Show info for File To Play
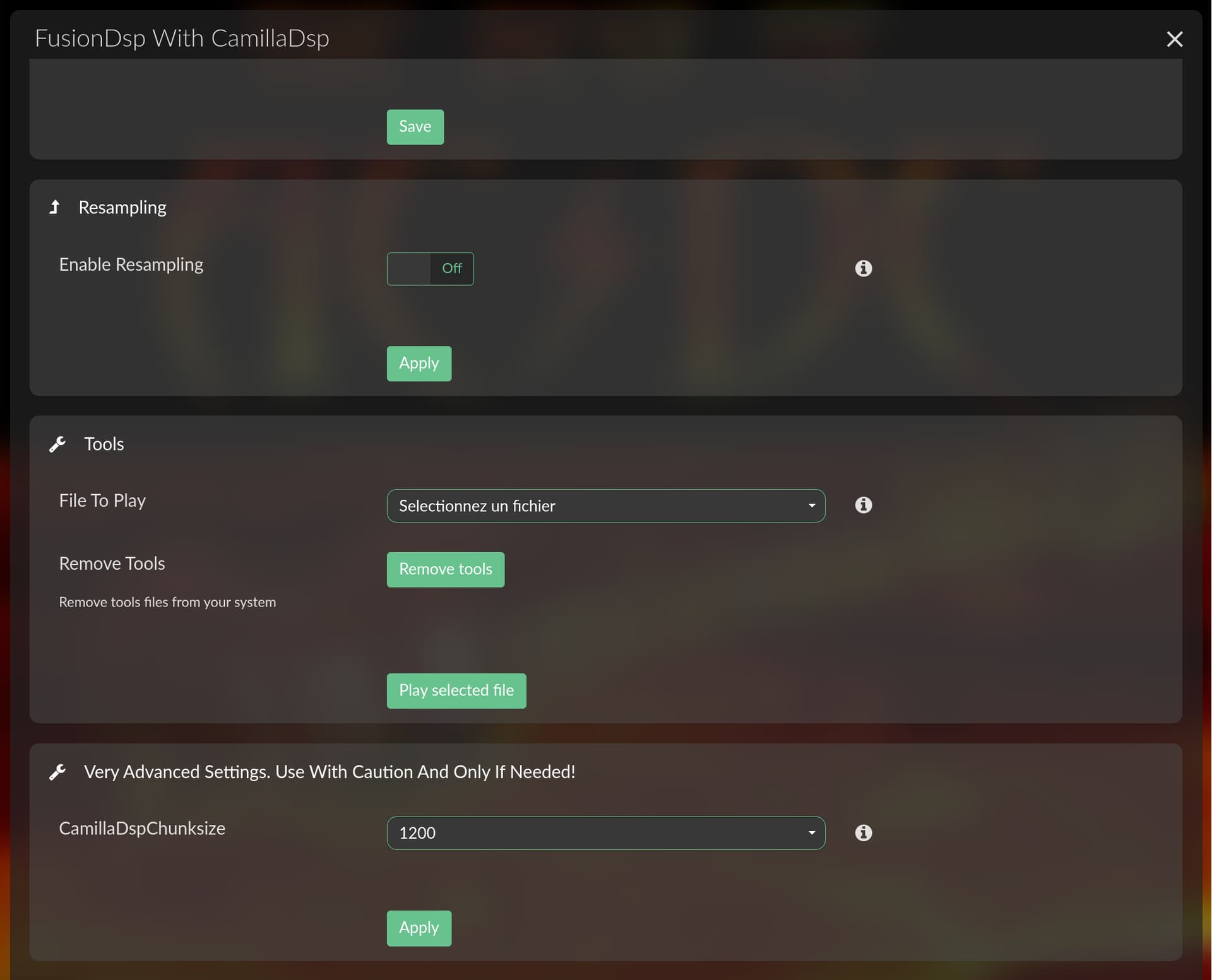1212x980 pixels. coord(863,505)
